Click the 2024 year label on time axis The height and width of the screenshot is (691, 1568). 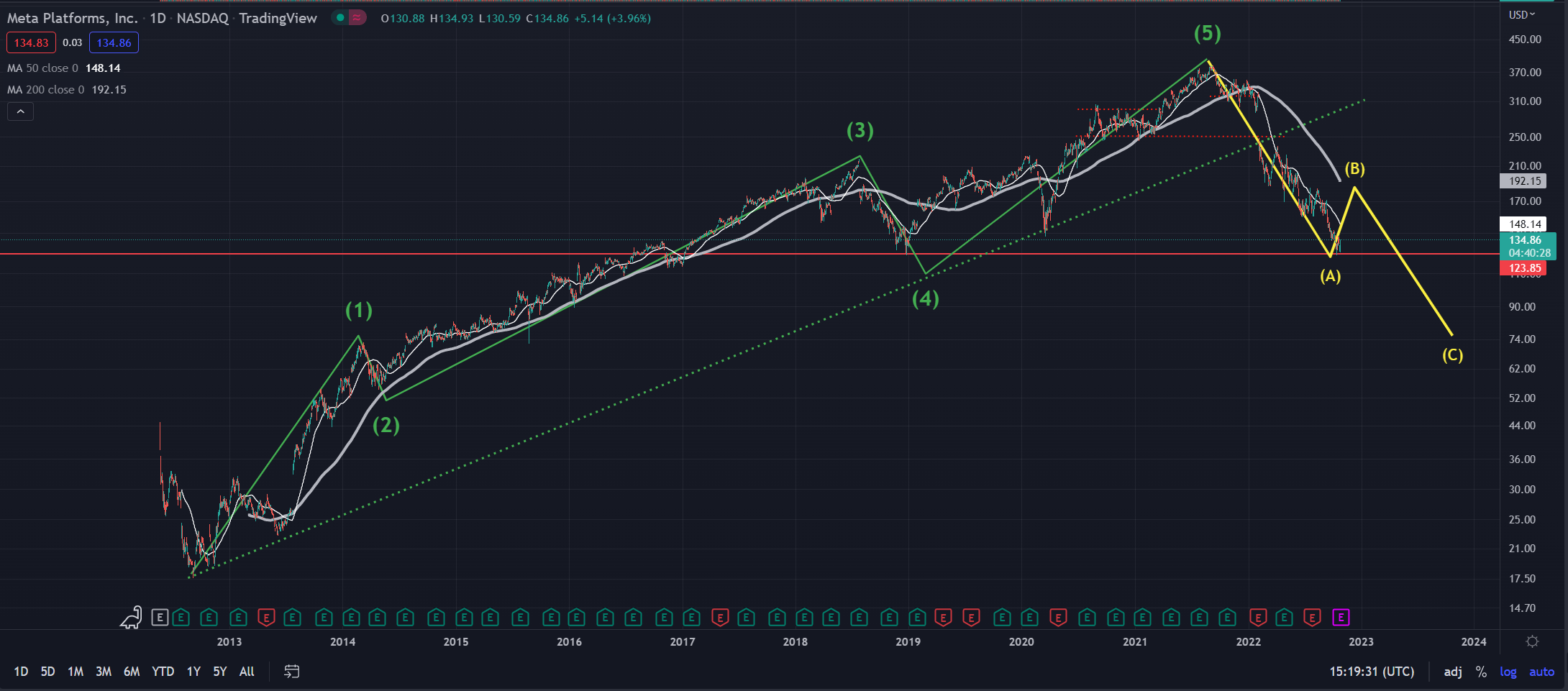1474,642
